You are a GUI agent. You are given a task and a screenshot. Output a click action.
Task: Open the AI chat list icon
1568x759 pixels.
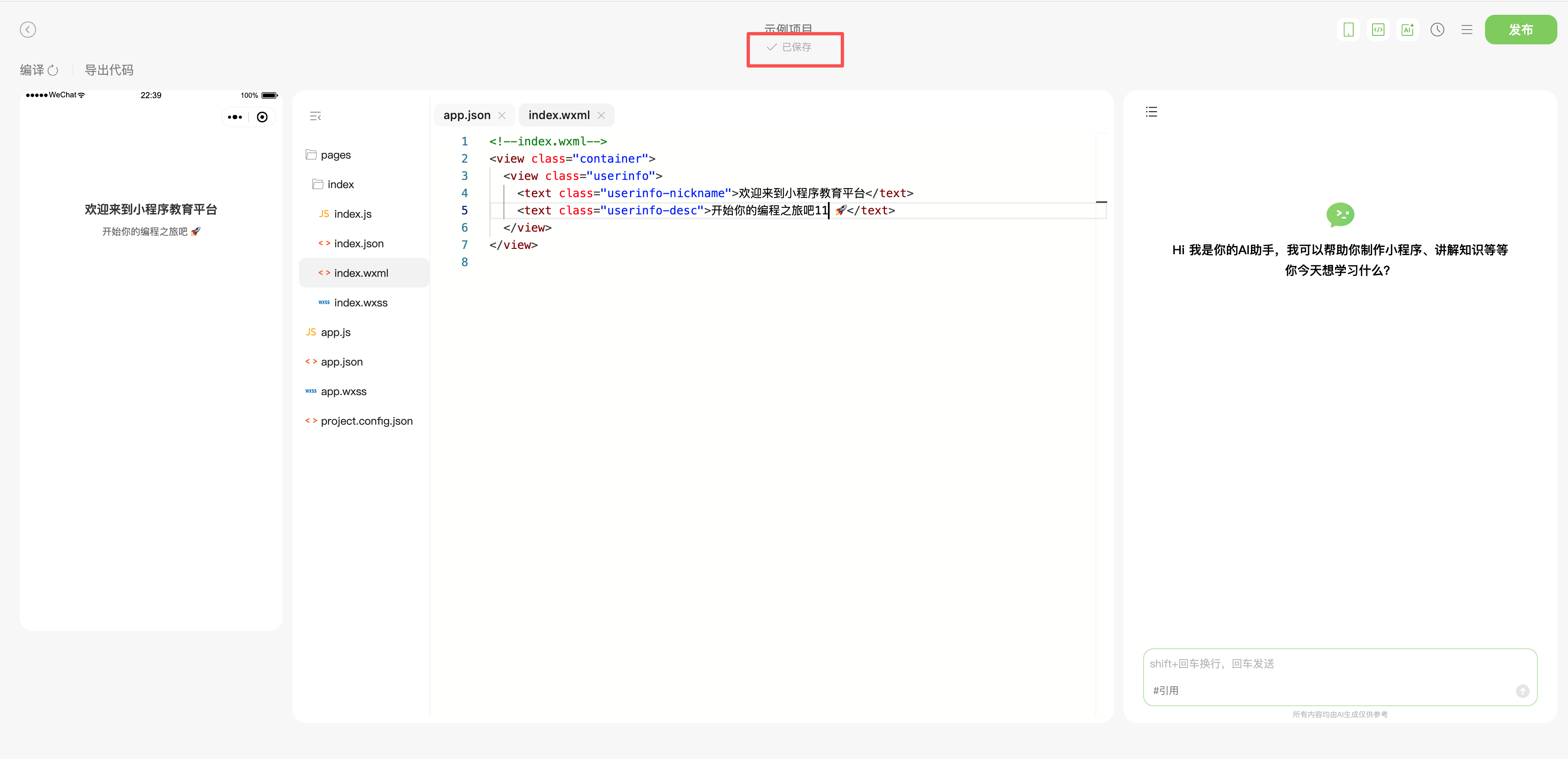click(x=1151, y=112)
